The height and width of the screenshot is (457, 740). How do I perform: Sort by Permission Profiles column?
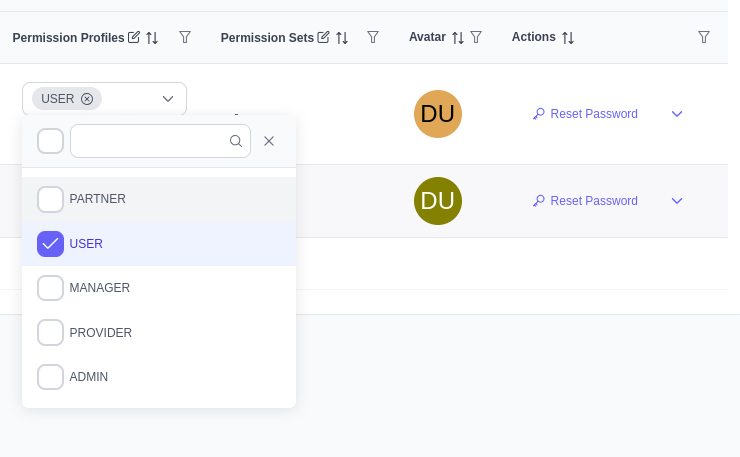(152, 37)
